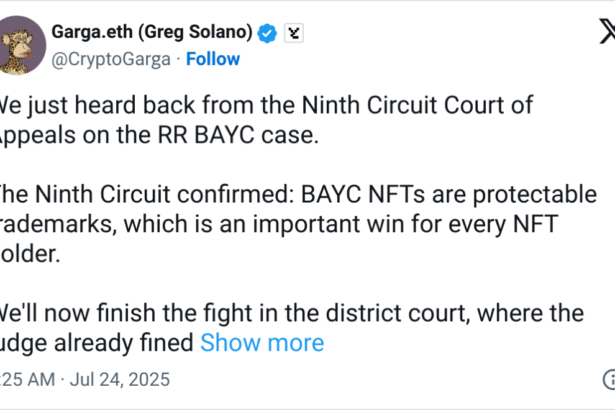This screenshot has height=410, width=615.
Task: Expand the tweet with Show more
Action: click(x=262, y=343)
